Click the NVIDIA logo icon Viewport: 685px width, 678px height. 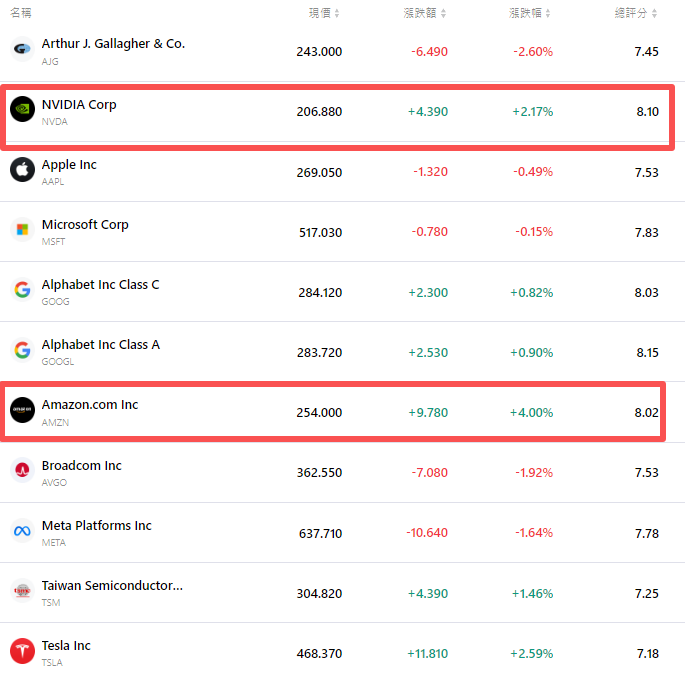[22, 109]
